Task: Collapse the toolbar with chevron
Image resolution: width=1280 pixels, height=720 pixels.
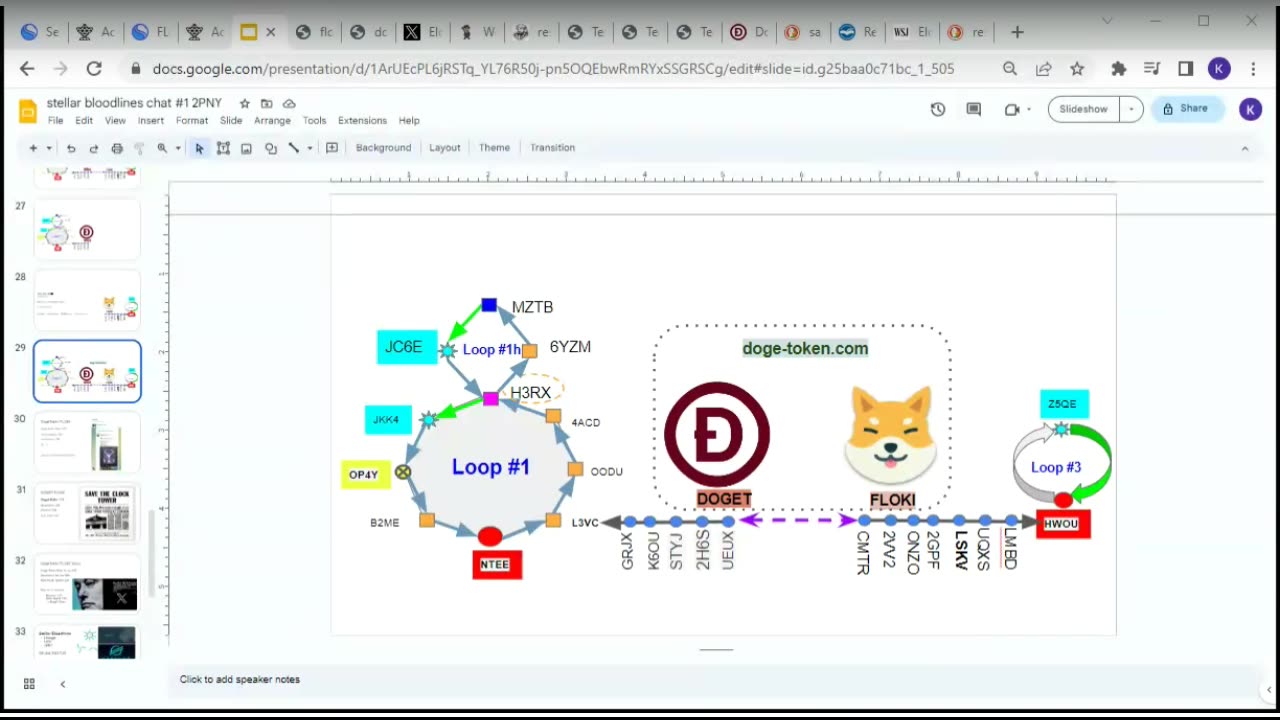Action: [x=1245, y=148]
